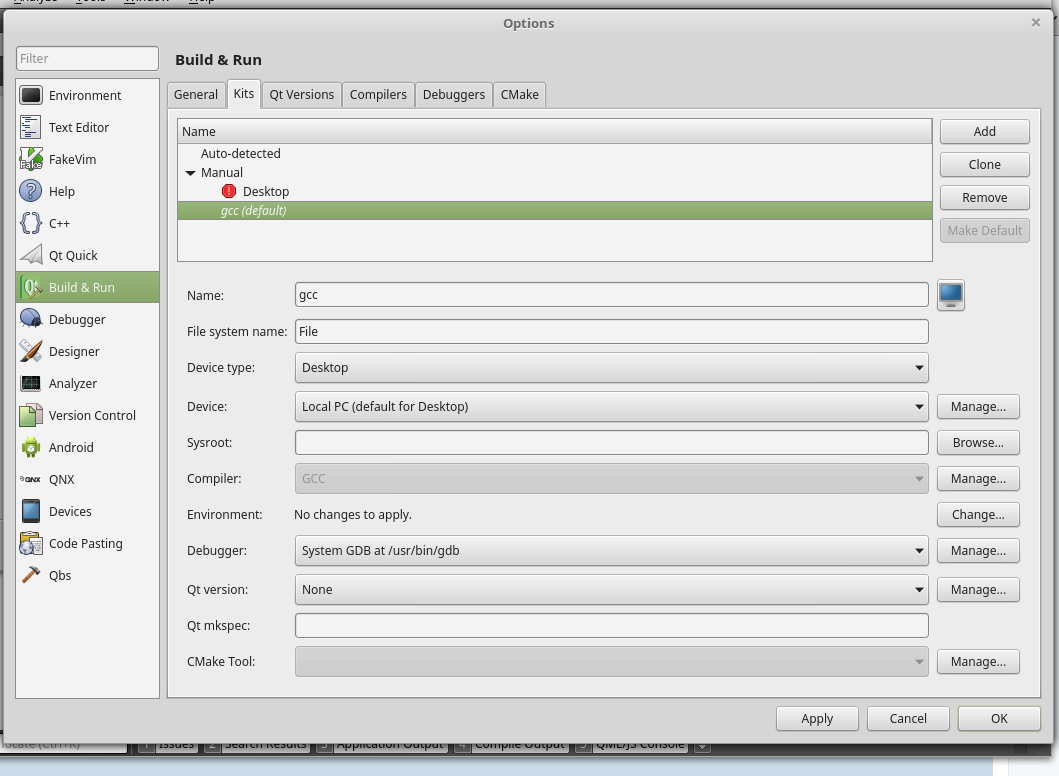Click the Sysroot input field

click(x=611, y=443)
